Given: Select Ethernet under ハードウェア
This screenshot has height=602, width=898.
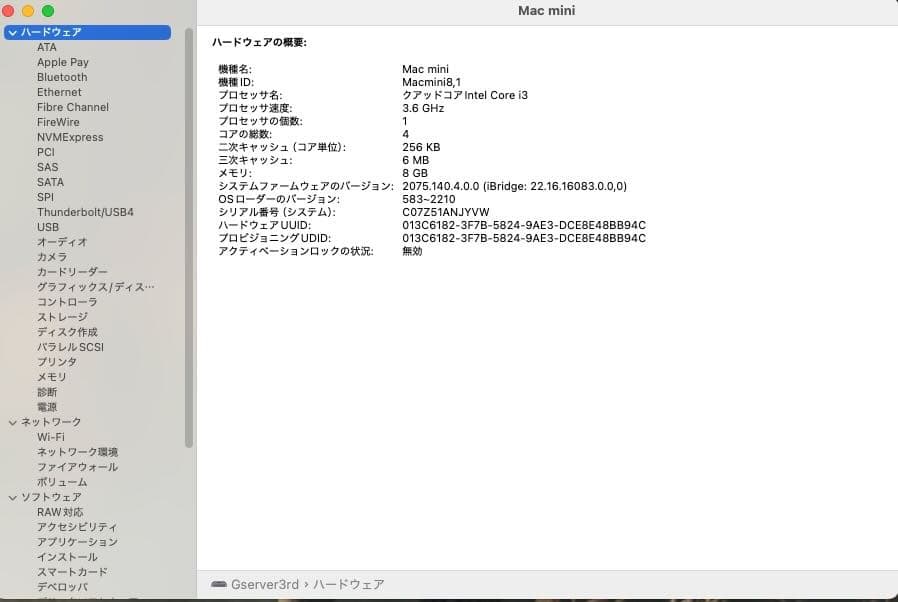Looking at the screenshot, I should (x=60, y=92).
